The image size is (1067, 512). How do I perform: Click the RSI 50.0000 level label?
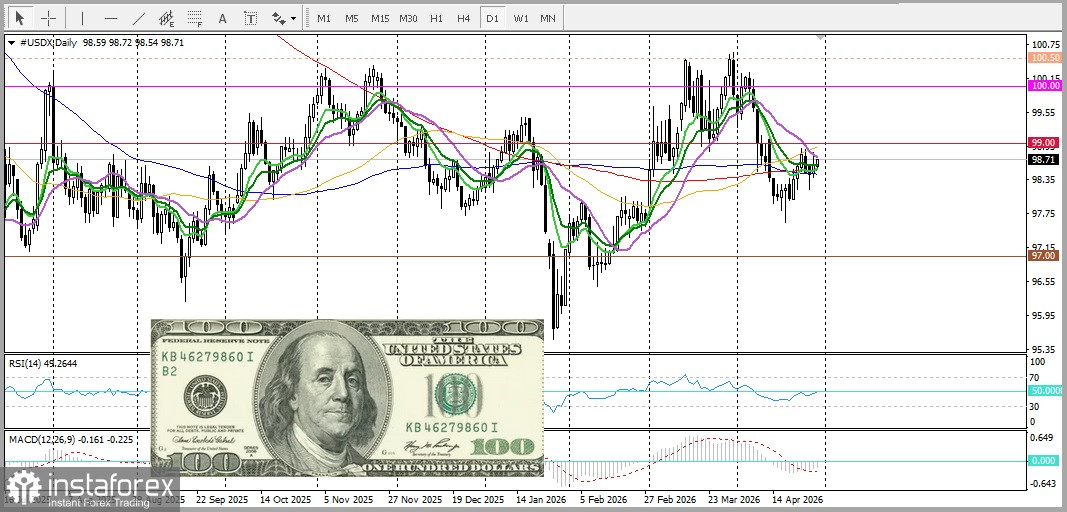click(x=1045, y=391)
